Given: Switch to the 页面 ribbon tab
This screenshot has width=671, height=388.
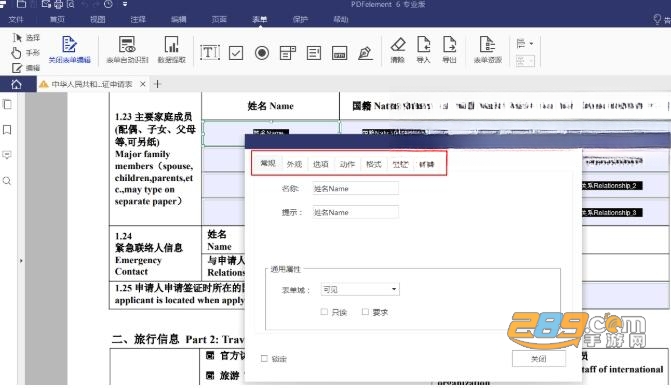Looking at the screenshot, I should point(219,20).
